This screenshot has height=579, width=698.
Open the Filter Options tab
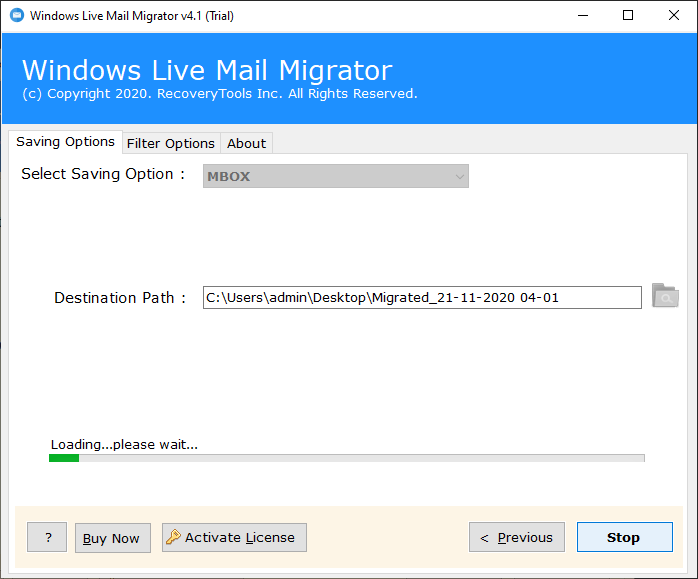click(x=171, y=143)
